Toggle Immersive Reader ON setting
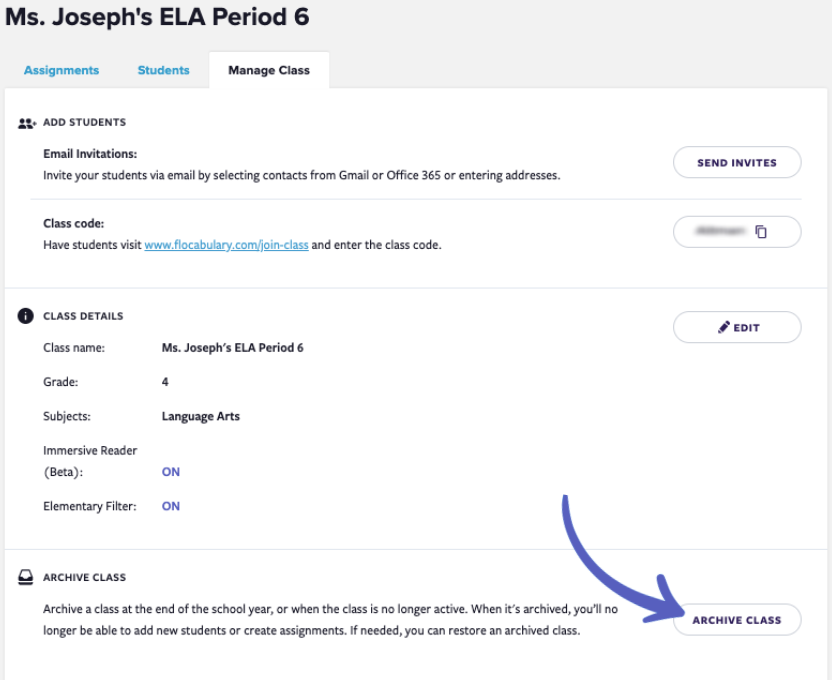This screenshot has width=832, height=680. [x=171, y=472]
